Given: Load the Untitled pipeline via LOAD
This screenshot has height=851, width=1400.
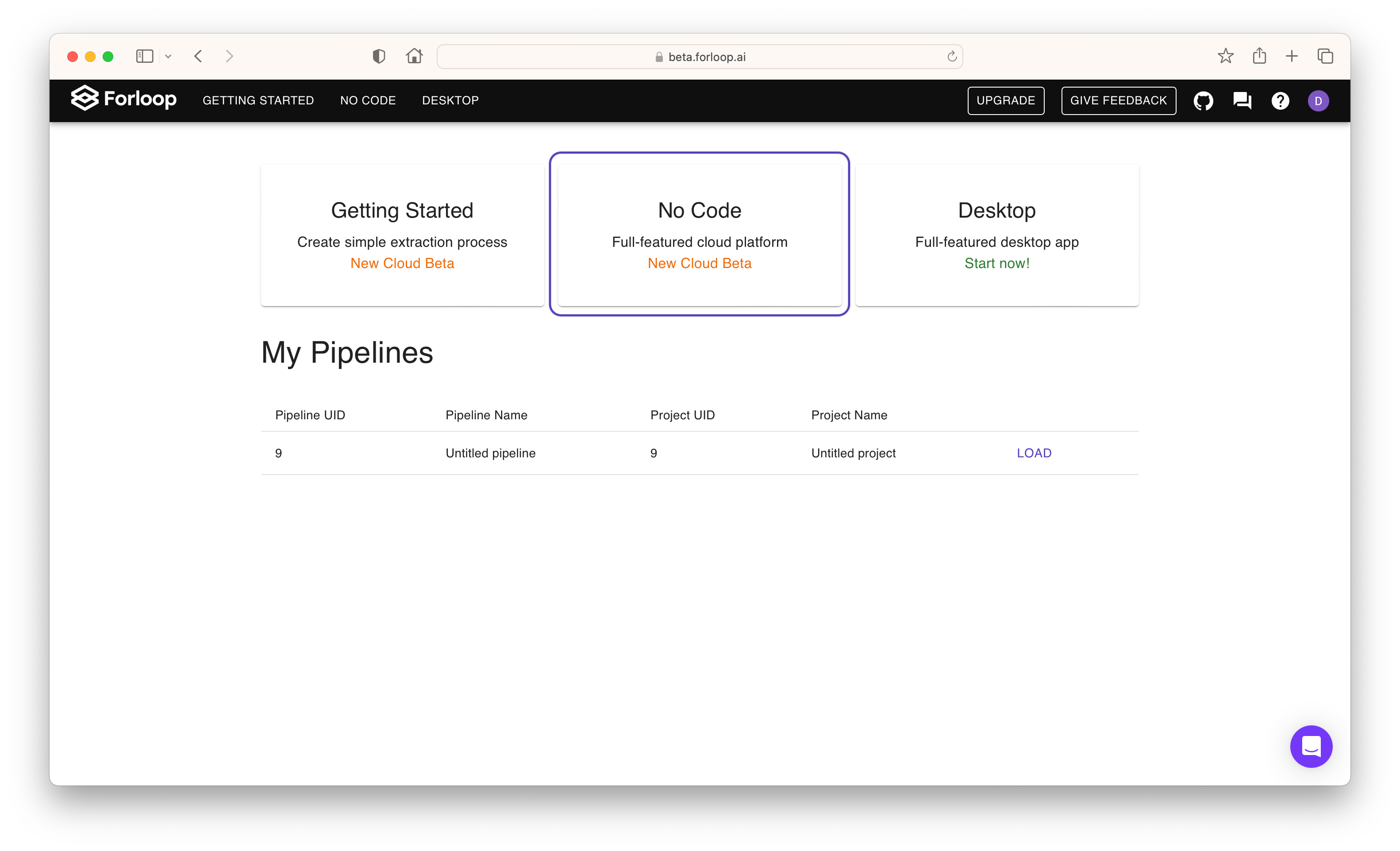Looking at the screenshot, I should [x=1034, y=453].
